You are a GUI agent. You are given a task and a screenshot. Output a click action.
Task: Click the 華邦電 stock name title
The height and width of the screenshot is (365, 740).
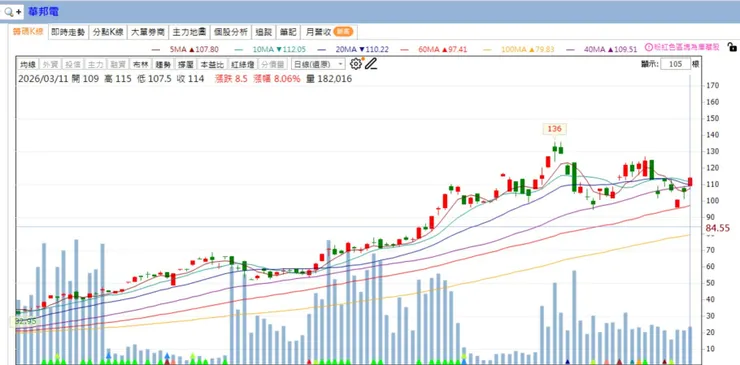pyautogui.click(x=43, y=12)
